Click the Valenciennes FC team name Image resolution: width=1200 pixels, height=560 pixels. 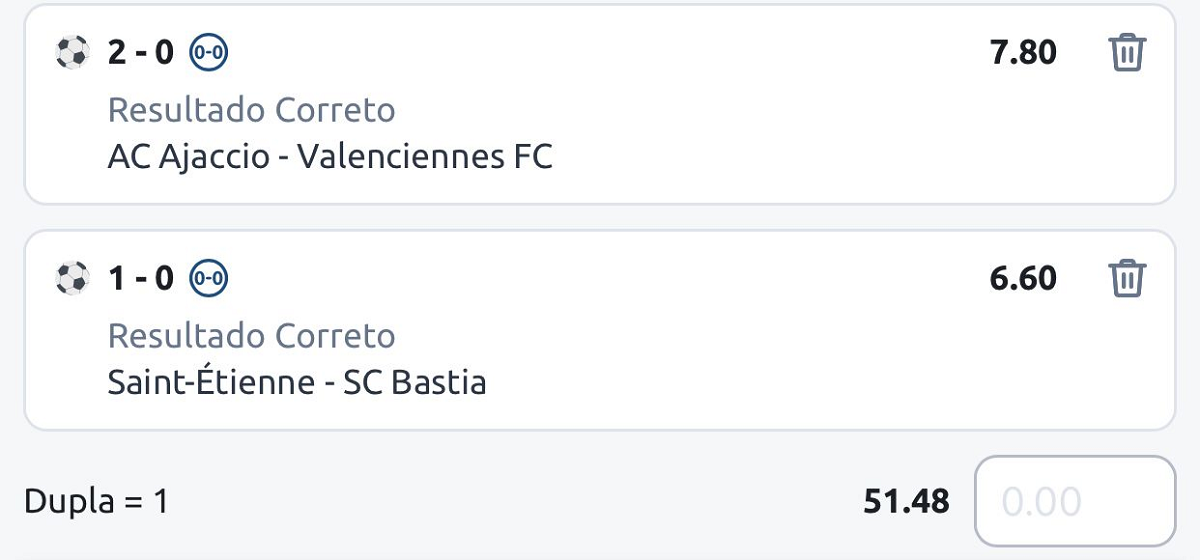(425, 157)
